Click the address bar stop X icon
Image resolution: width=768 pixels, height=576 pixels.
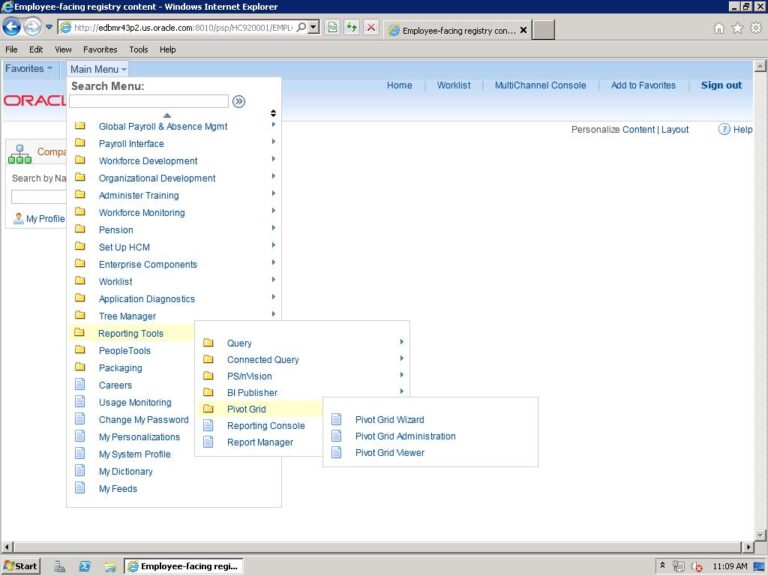pyautogui.click(x=370, y=28)
